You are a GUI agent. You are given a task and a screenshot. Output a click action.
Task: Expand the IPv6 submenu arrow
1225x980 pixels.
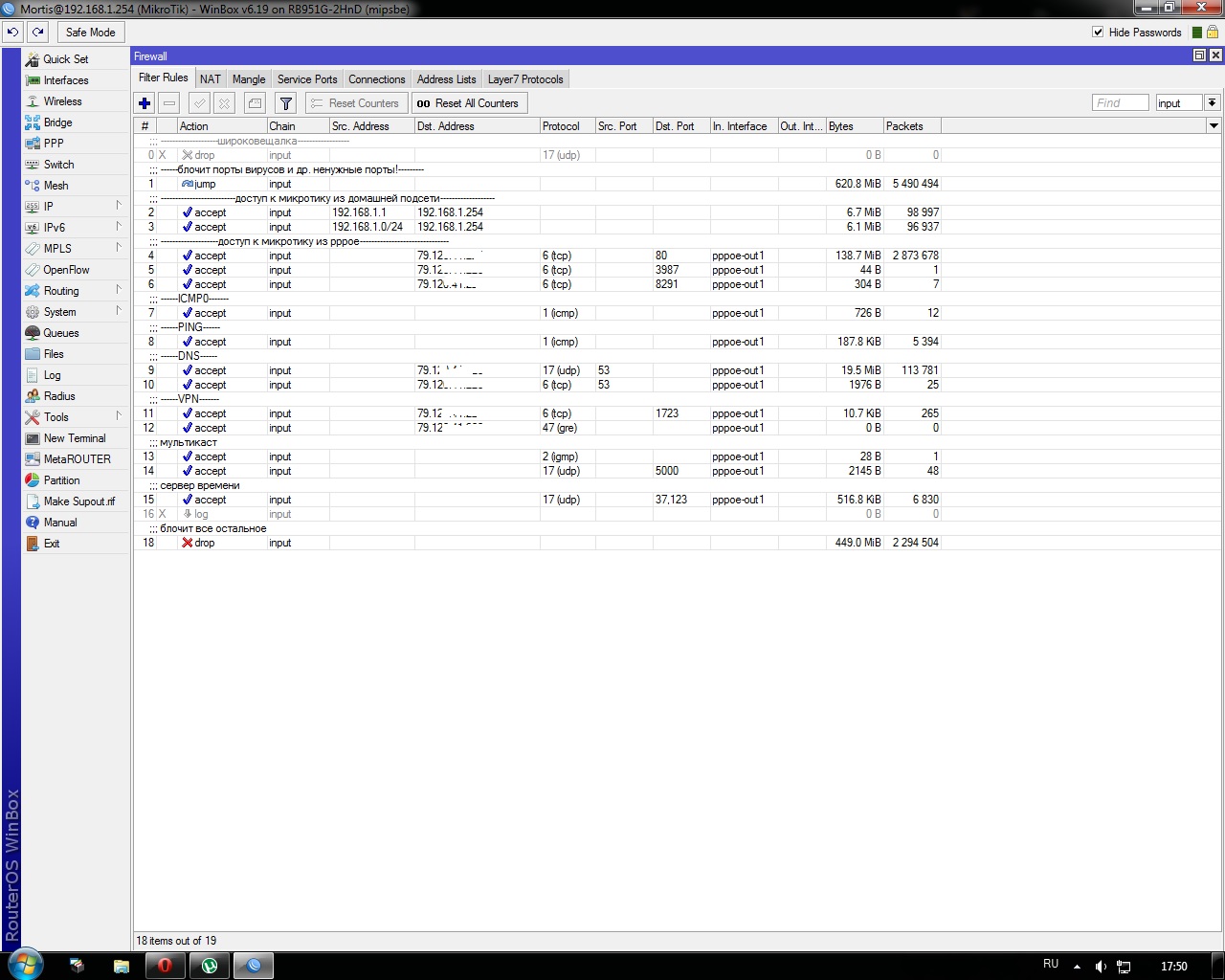coord(119,227)
